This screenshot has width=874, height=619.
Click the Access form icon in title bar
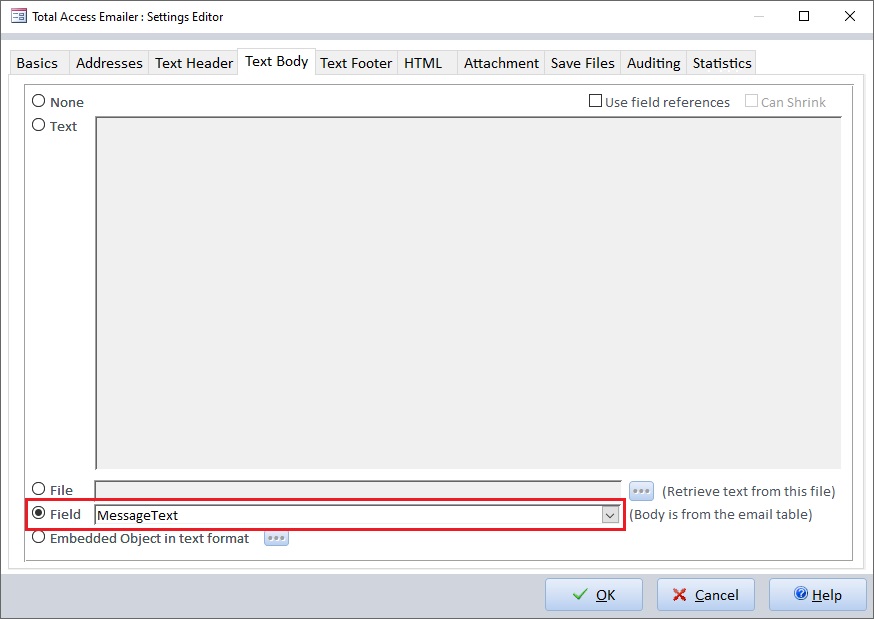pos(18,16)
